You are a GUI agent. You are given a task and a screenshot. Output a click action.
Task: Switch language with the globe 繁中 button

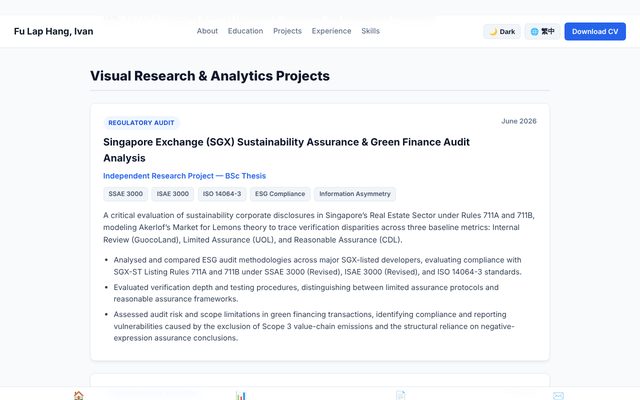[542, 31]
